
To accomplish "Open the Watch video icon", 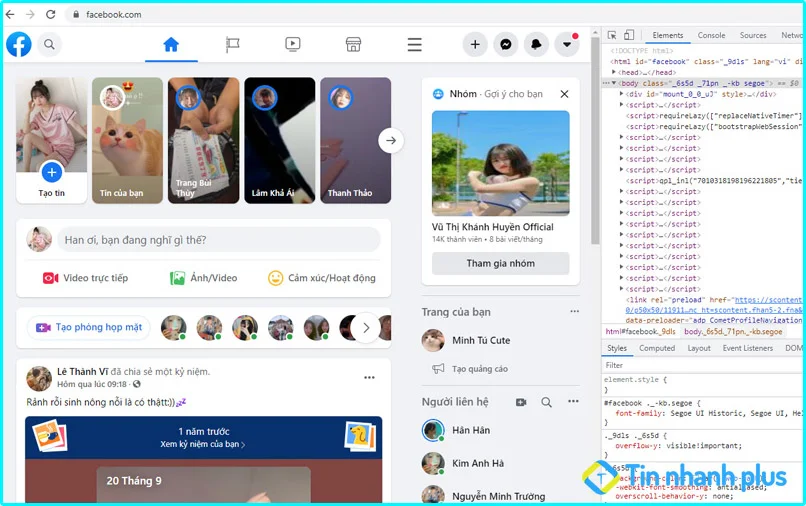I will [x=293, y=44].
